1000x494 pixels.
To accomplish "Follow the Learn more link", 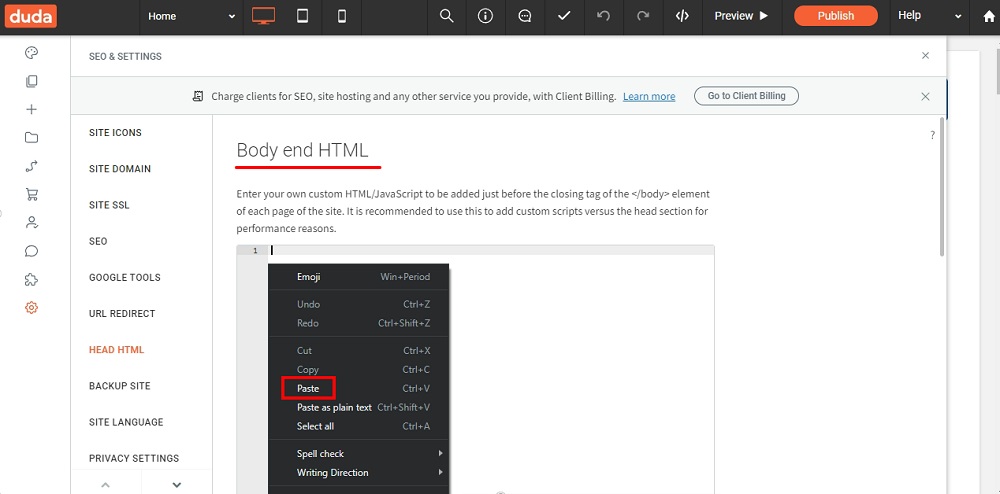I will click(x=649, y=96).
